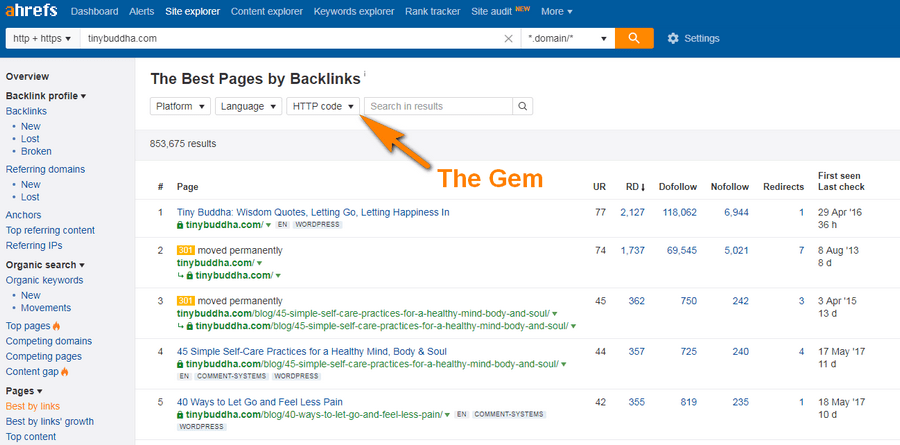Open Competing pages in the sidebar
Image resolution: width=900 pixels, height=445 pixels.
[44, 356]
